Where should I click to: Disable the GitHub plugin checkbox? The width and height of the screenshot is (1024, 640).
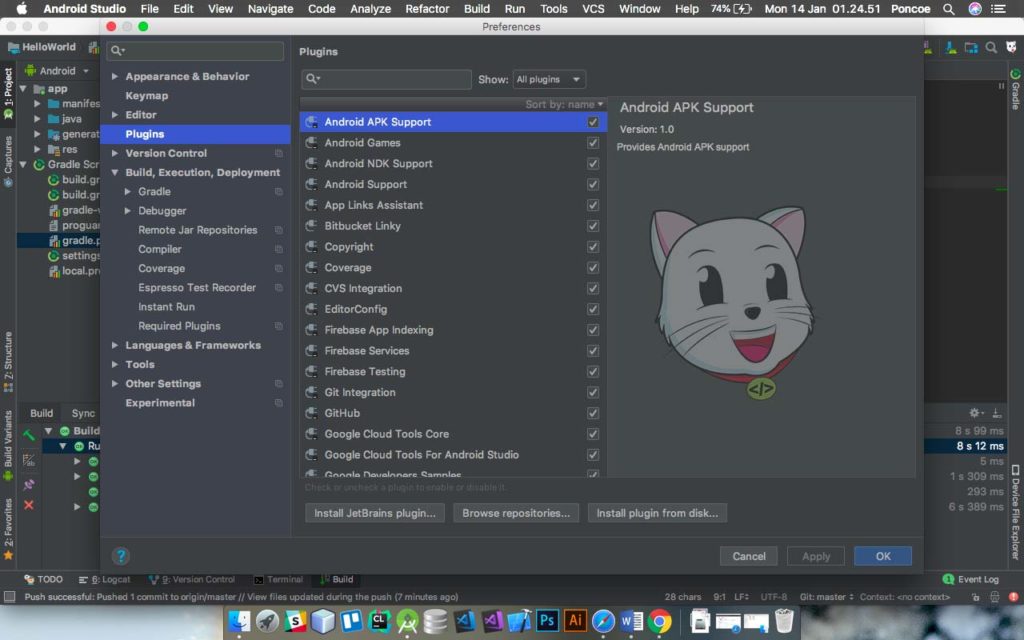tap(593, 413)
